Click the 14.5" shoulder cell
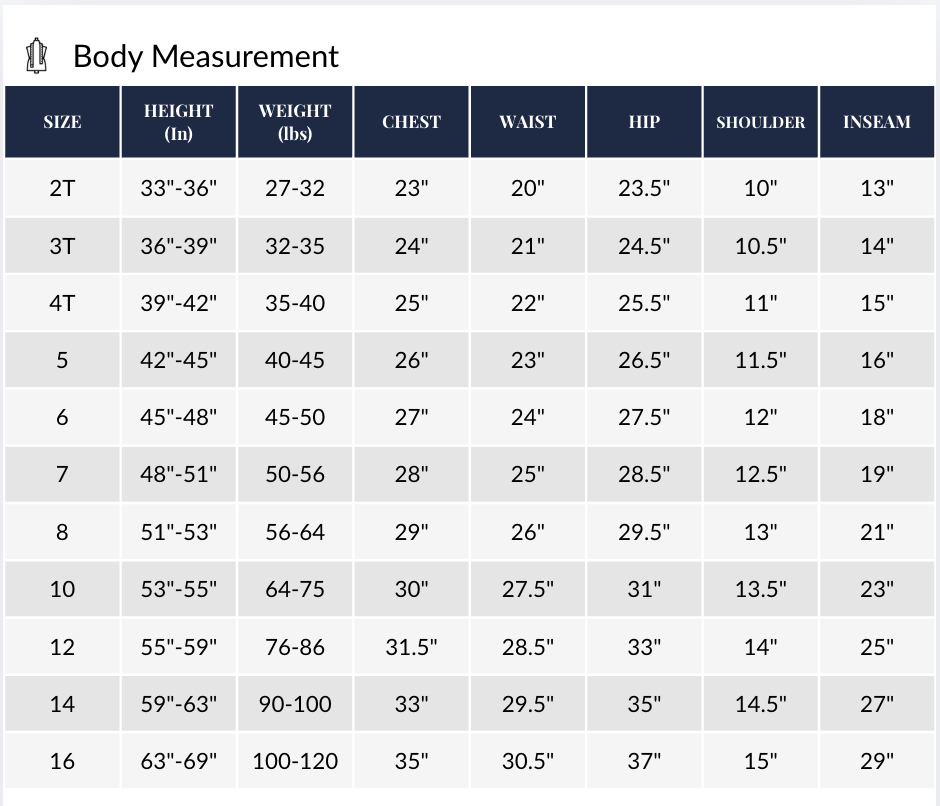 (x=760, y=703)
